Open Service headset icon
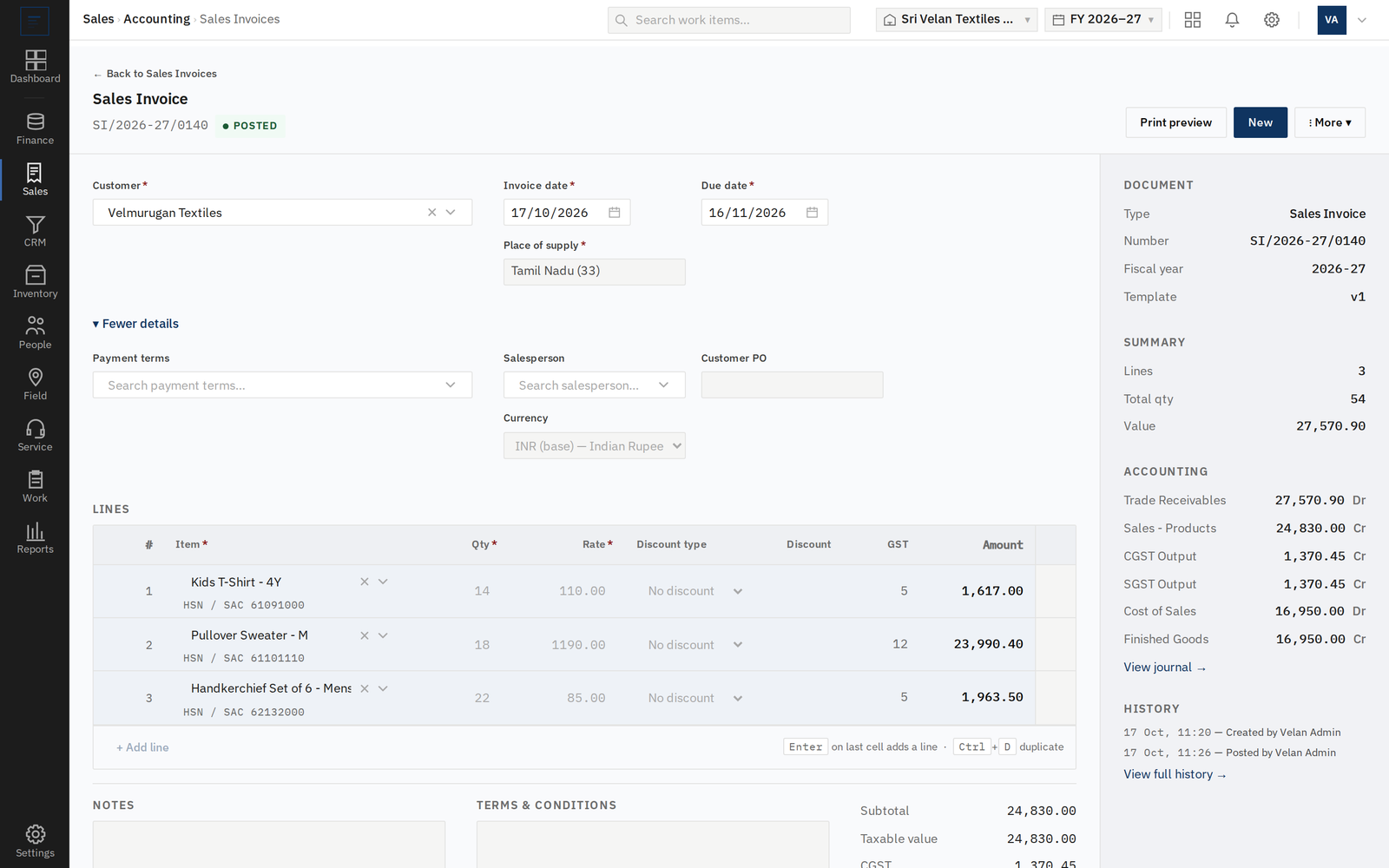 (x=35, y=436)
